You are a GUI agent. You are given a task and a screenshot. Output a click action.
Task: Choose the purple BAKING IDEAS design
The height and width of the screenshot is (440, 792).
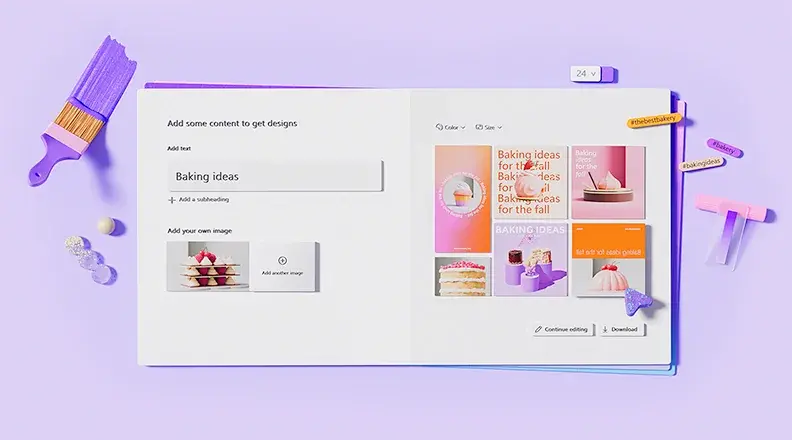point(530,259)
